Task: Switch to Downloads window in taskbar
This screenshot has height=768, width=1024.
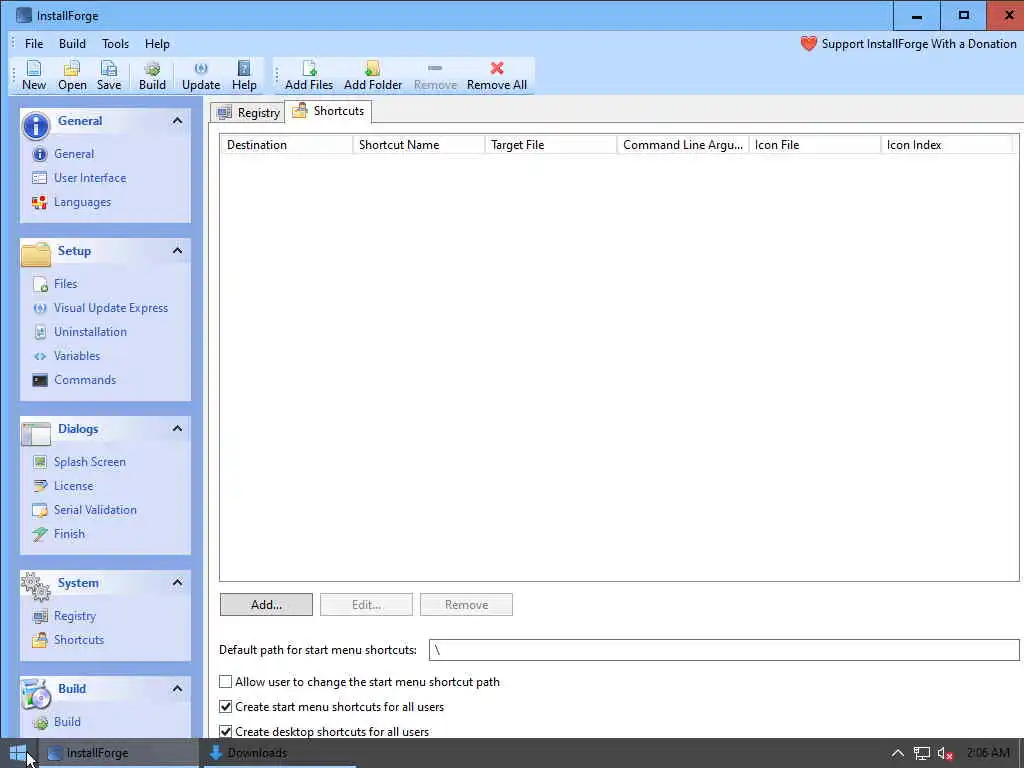Action: [x=280, y=754]
